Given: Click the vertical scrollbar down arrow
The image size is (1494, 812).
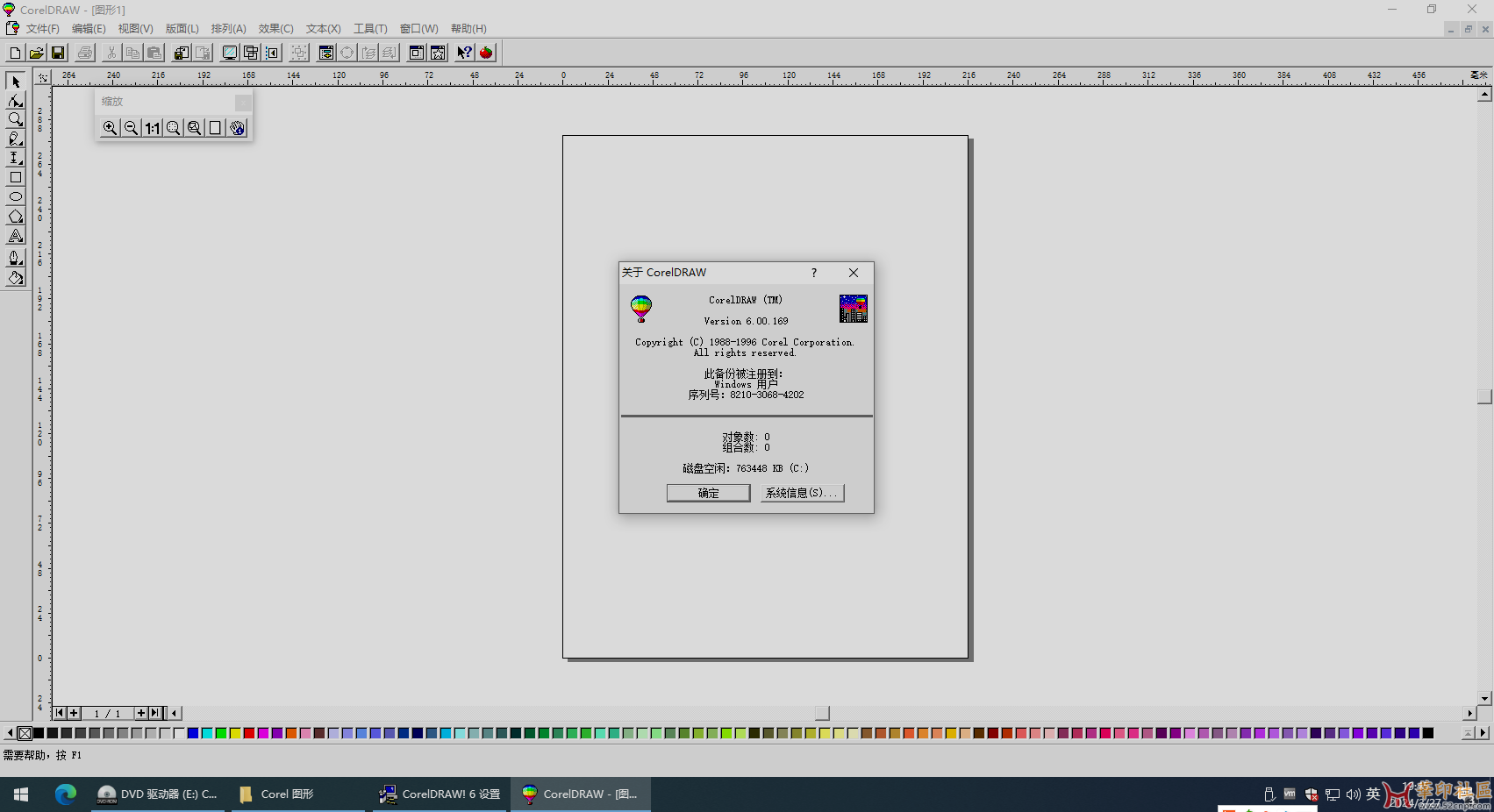Looking at the screenshot, I should pos(1484,699).
